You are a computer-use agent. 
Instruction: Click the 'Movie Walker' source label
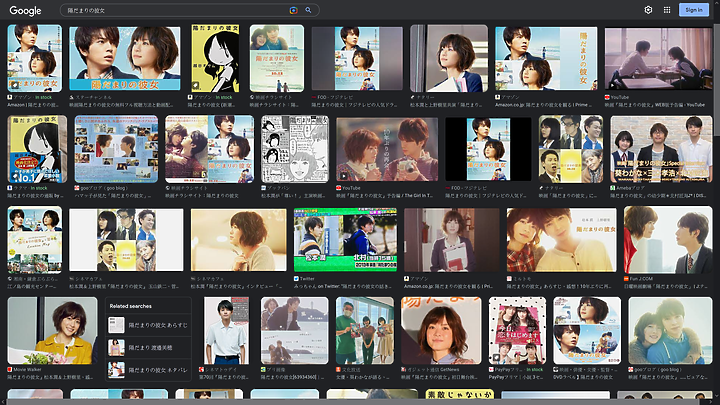[x=24, y=369]
